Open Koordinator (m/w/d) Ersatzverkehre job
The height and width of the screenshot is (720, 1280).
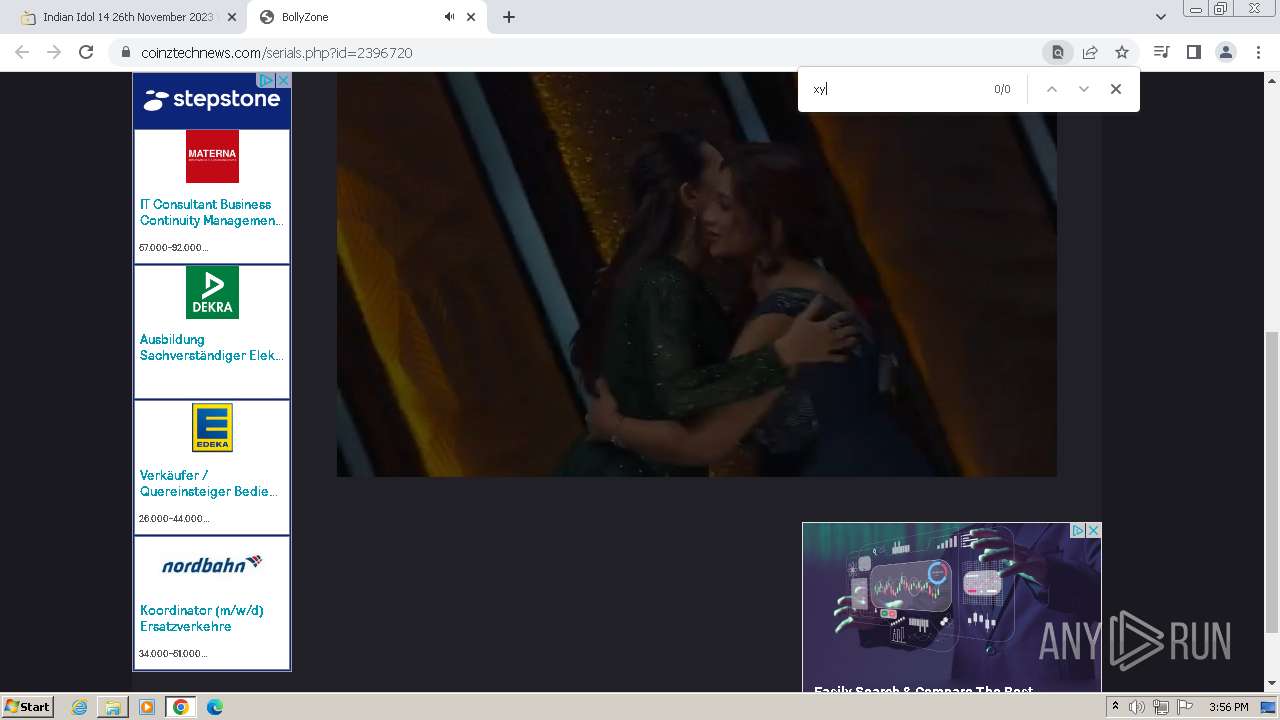pos(202,618)
